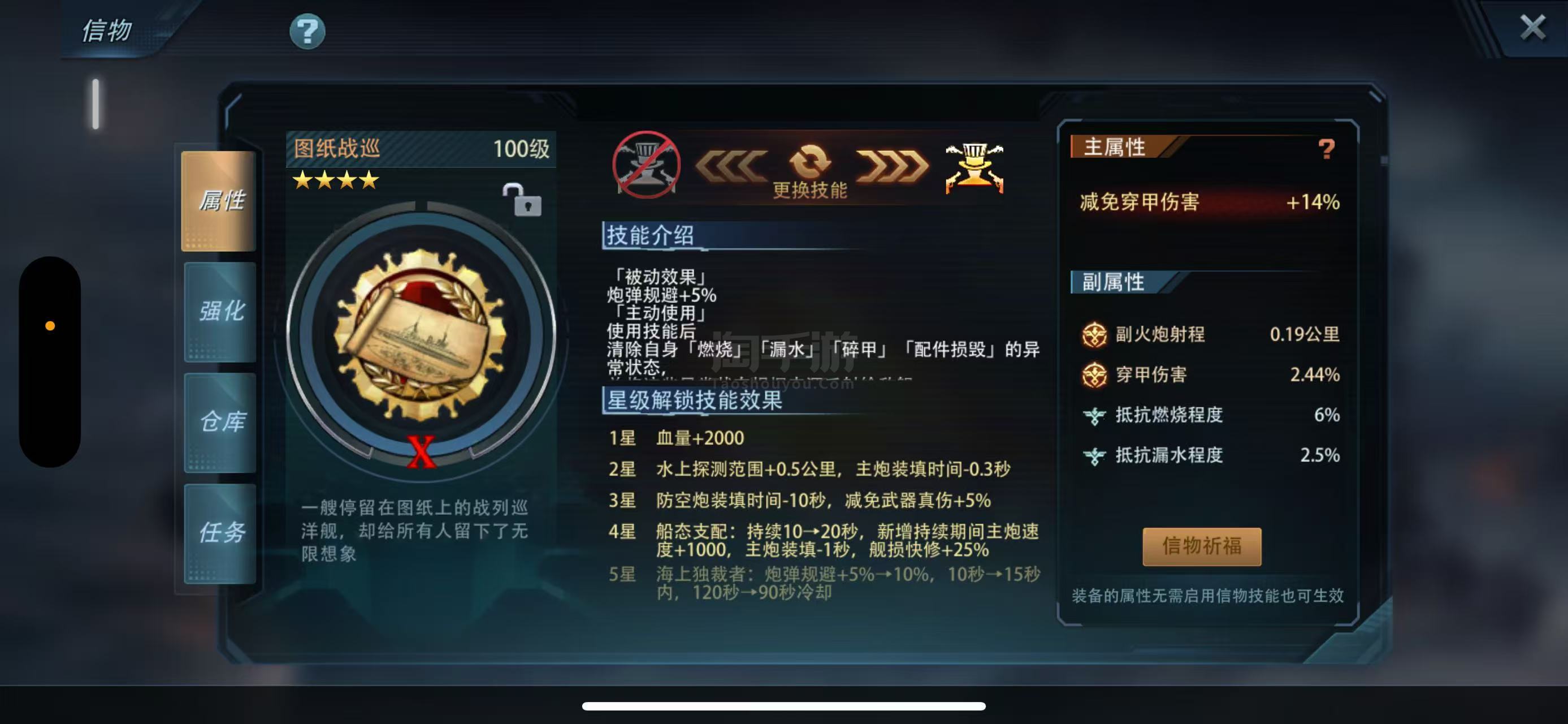Viewport: 1568px width, 724px height.
Task: Select the crossed-out disabled skill icon
Action: (x=646, y=165)
